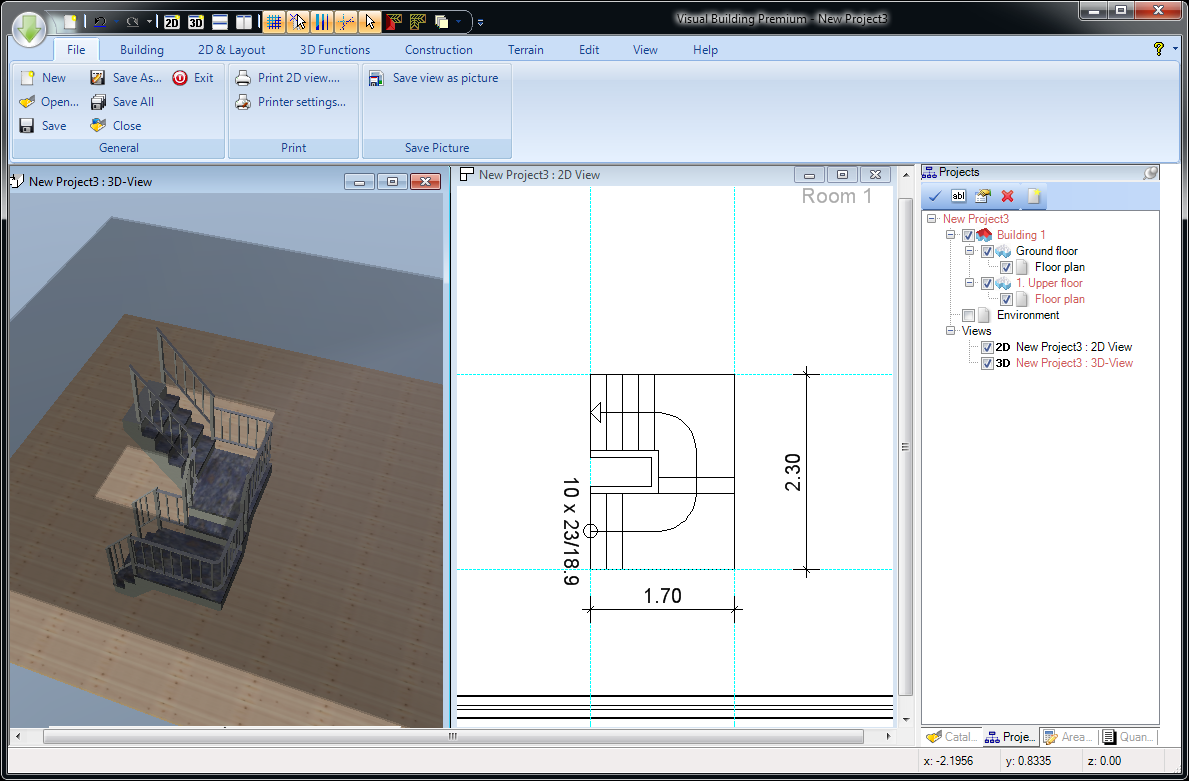The width and height of the screenshot is (1189, 781).
Task: Click the blue checkmark icon in Projects panel
Action: coord(934,196)
